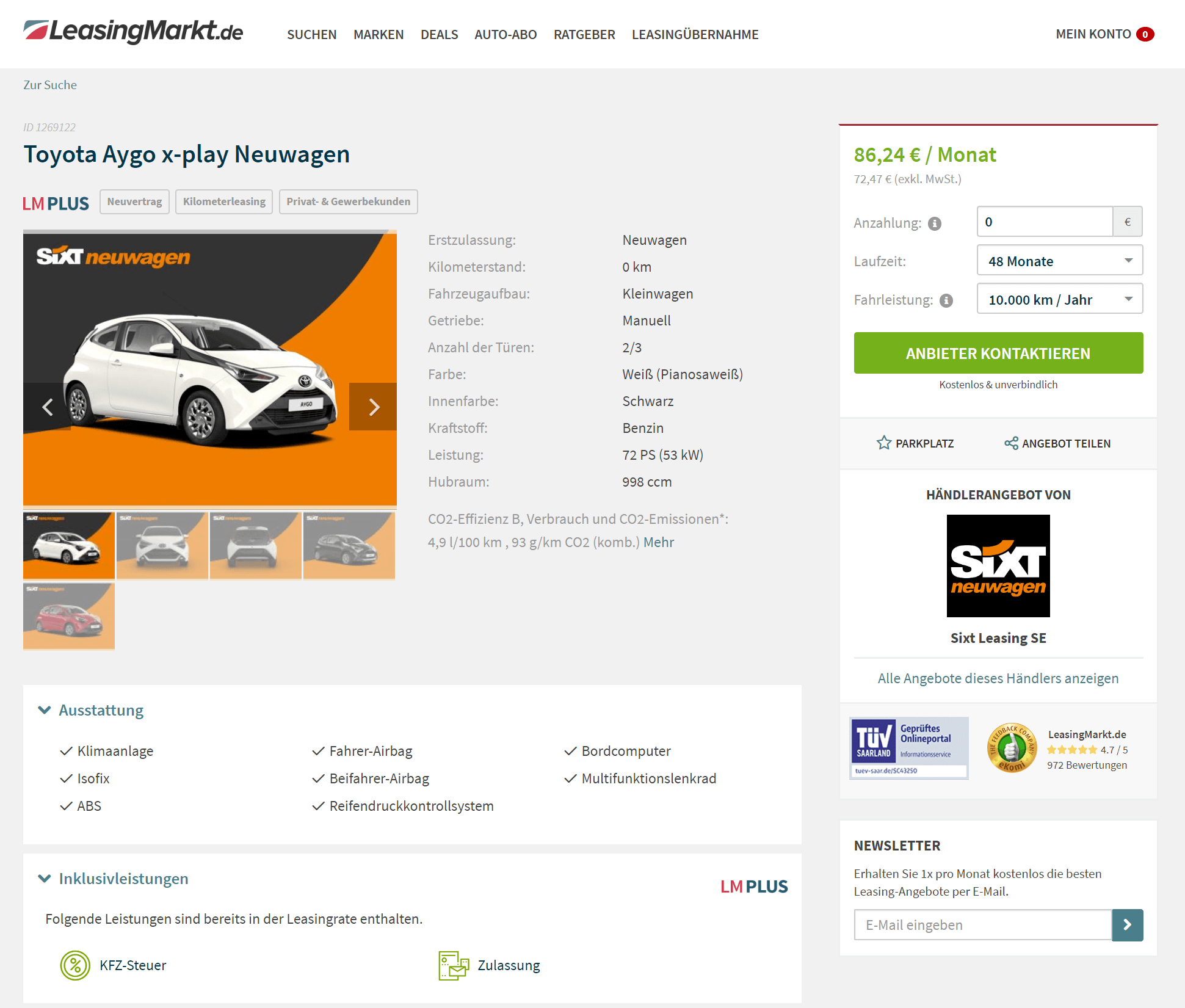Viewport: 1185px width, 1008px height.
Task: Select the red car thumbnail
Action: (69, 616)
